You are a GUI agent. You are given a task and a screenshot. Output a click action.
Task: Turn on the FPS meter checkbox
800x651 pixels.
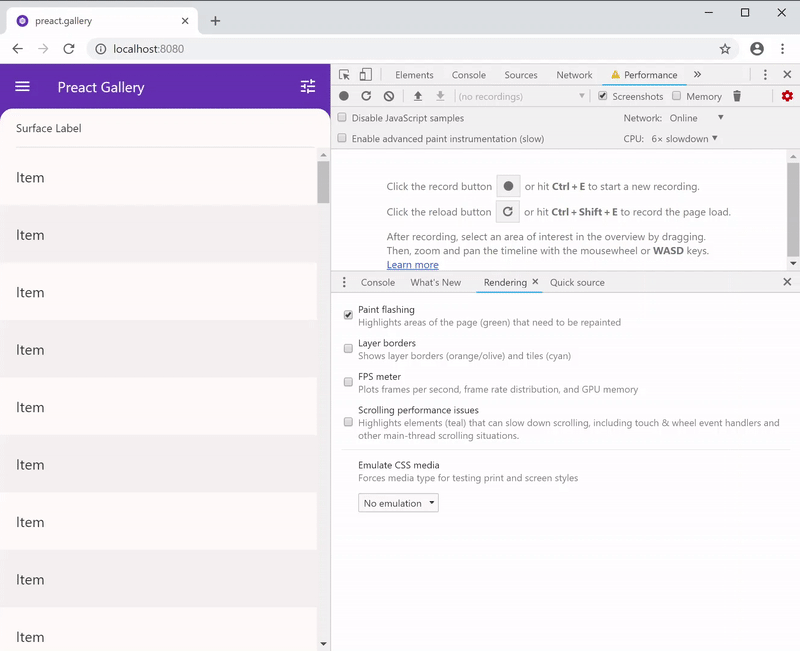(x=348, y=382)
